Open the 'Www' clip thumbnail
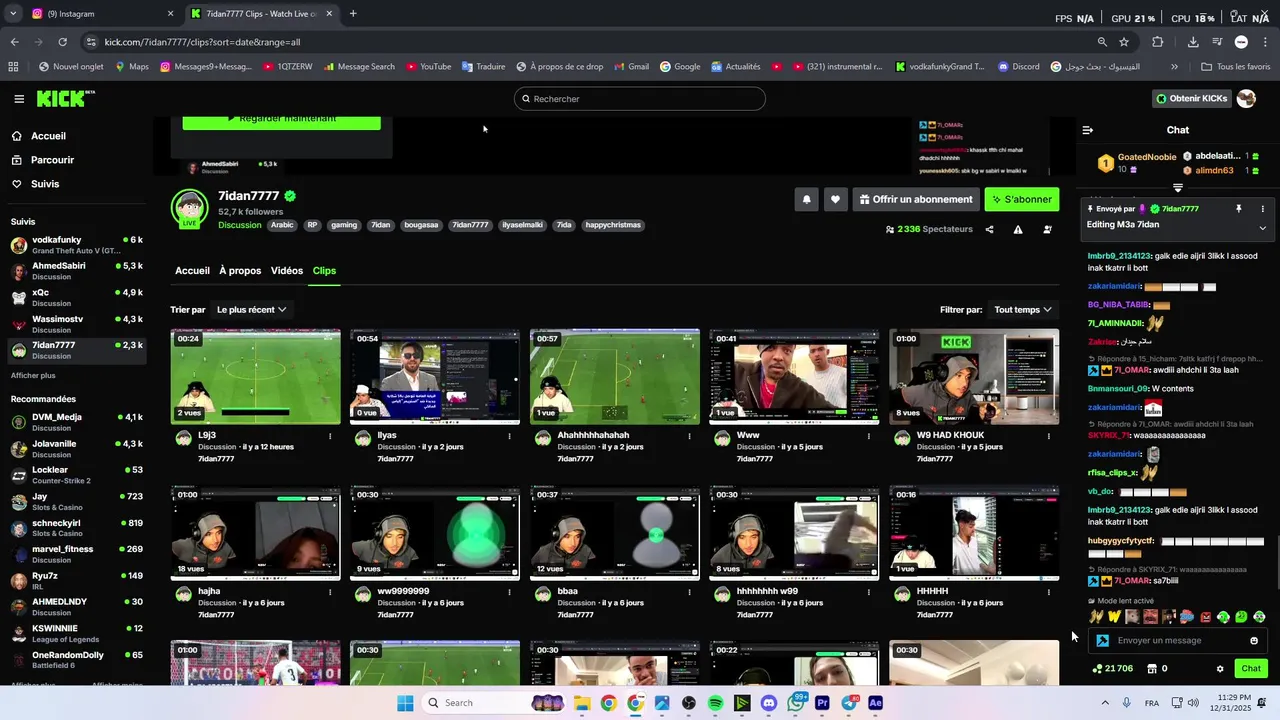The image size is (1280, 720). 794,377
